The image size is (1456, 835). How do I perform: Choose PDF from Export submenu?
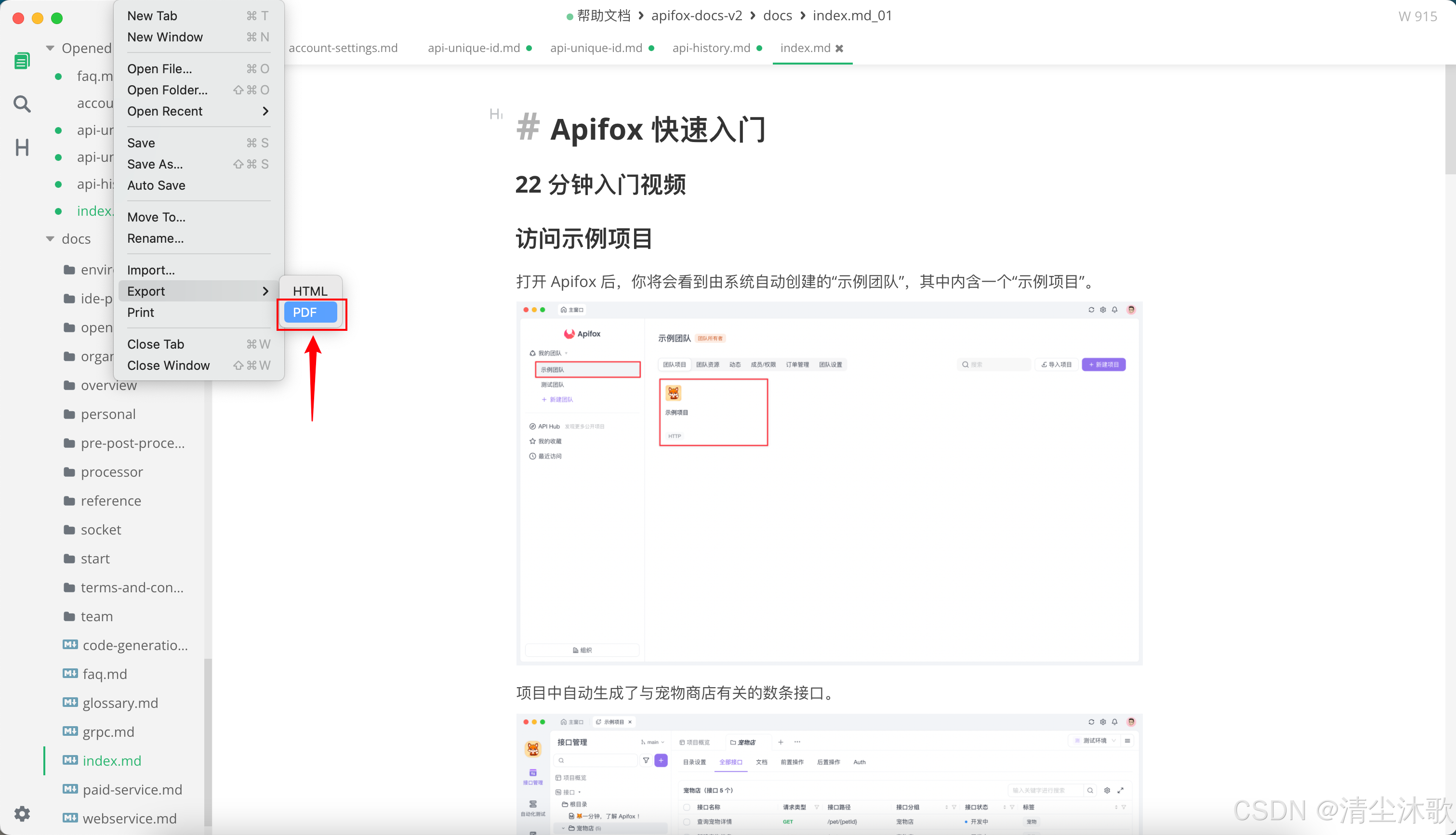point(310,313)
